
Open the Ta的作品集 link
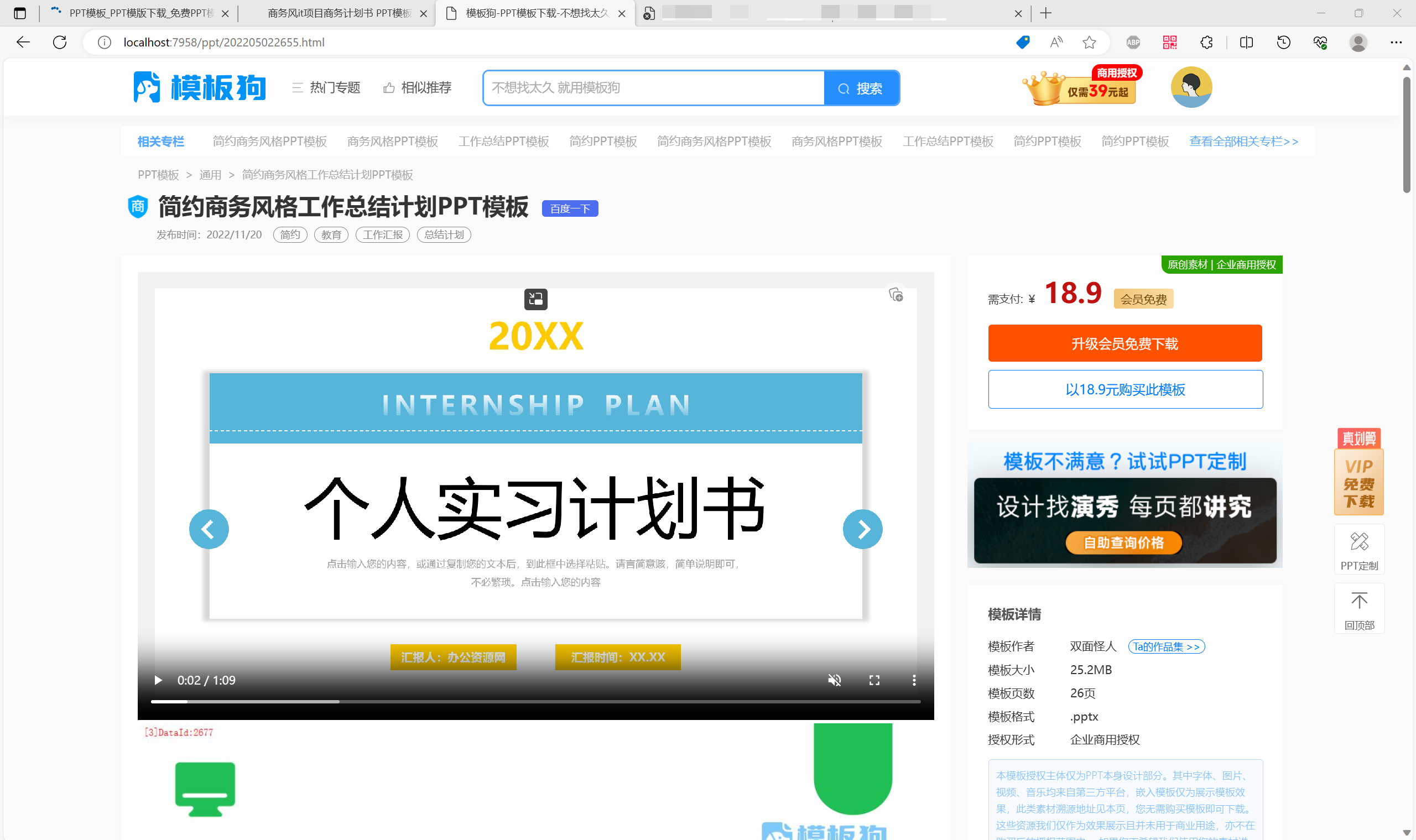(1166, 646)
